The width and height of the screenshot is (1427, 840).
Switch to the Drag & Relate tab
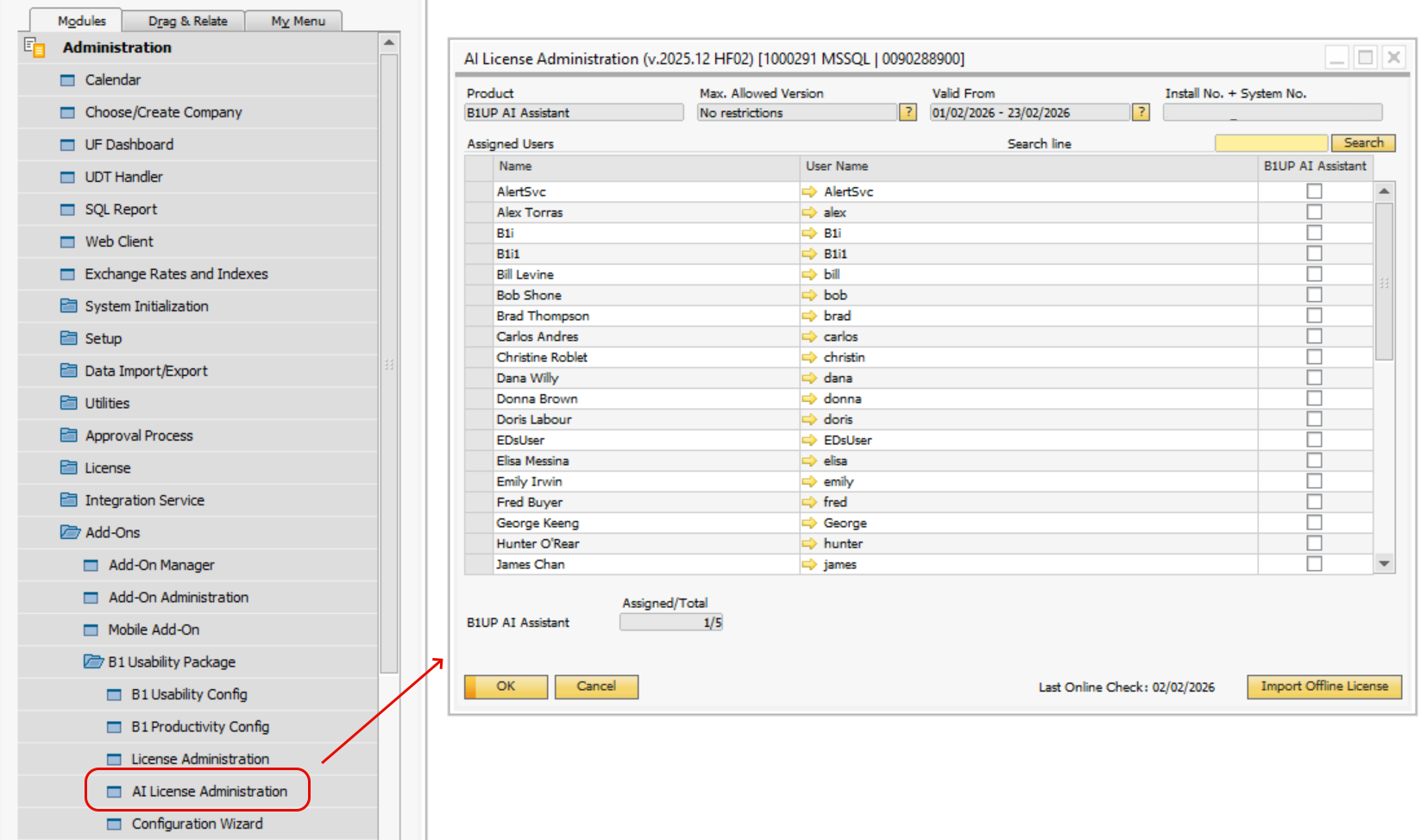[x=187, y=21]
